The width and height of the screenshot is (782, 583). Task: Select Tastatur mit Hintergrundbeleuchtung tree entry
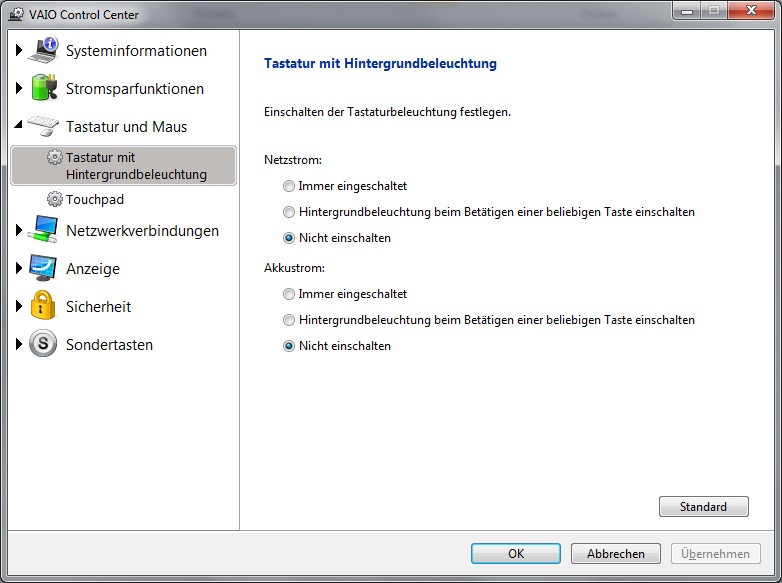click(123, 166)
